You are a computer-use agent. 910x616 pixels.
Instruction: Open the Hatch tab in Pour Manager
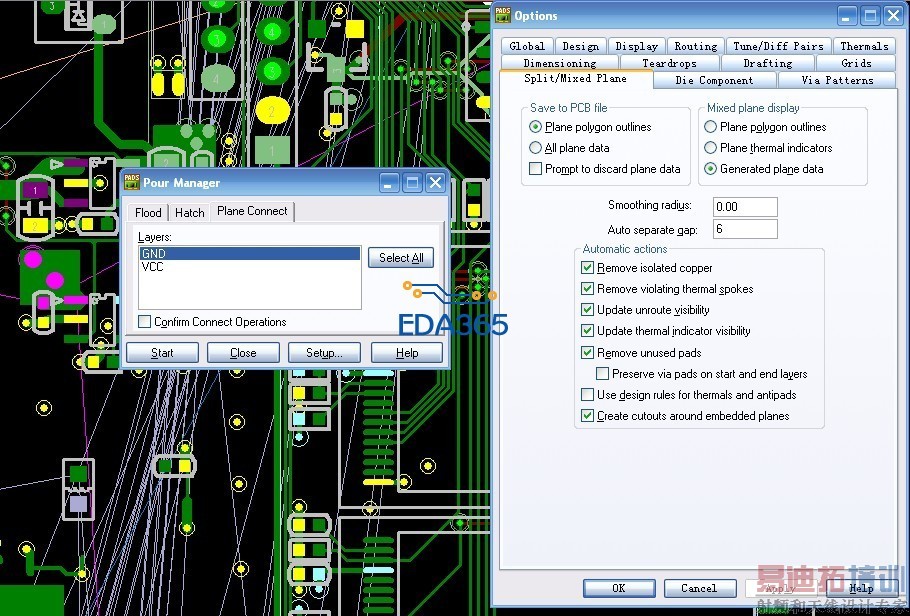point(189,212)
